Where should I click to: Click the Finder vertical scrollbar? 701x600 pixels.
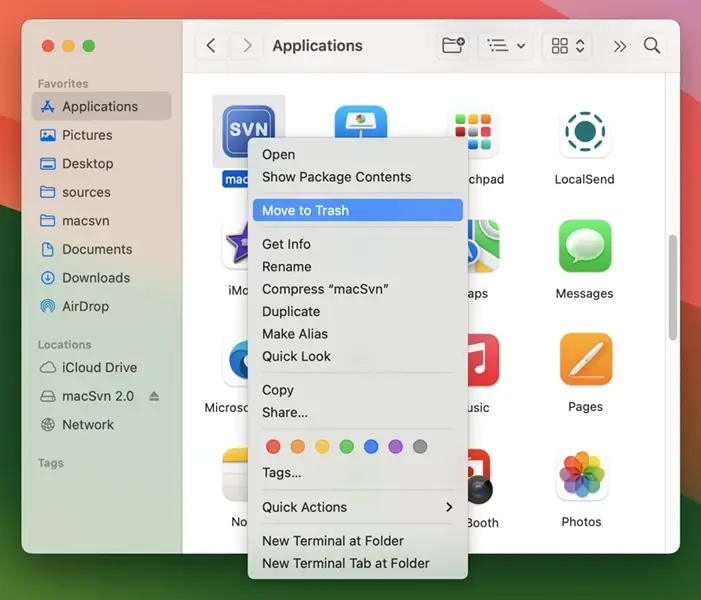pyautogui.click(x=672, y=287)
